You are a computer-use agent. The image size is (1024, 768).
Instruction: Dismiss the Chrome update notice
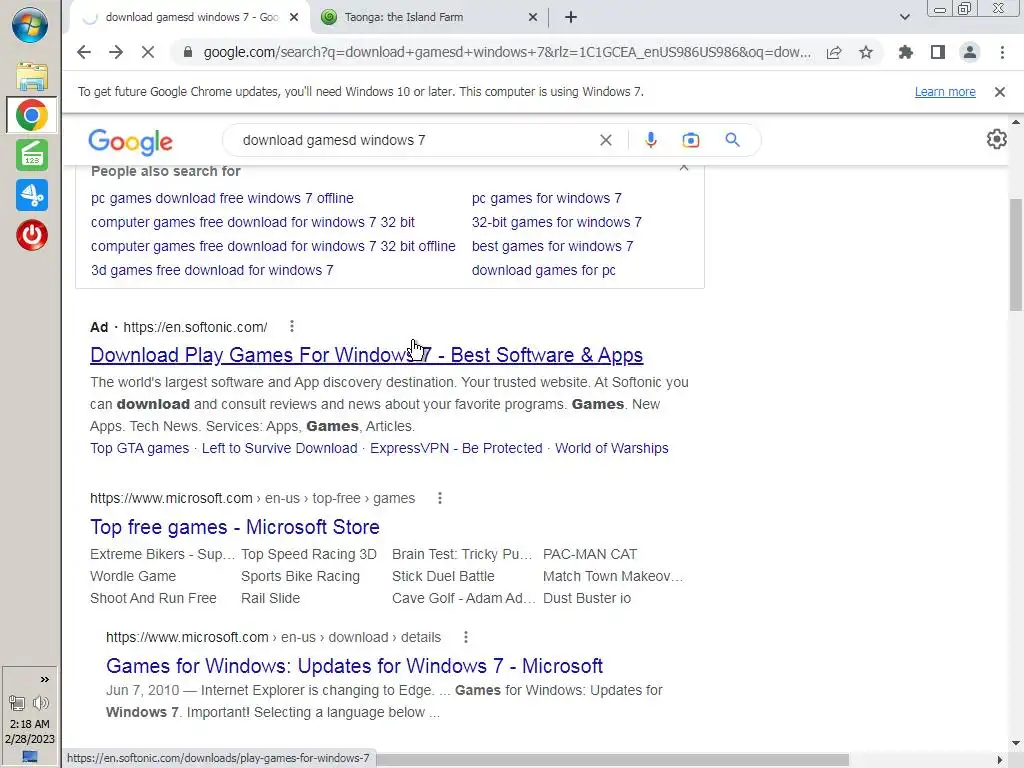[x=1000, y=92]
